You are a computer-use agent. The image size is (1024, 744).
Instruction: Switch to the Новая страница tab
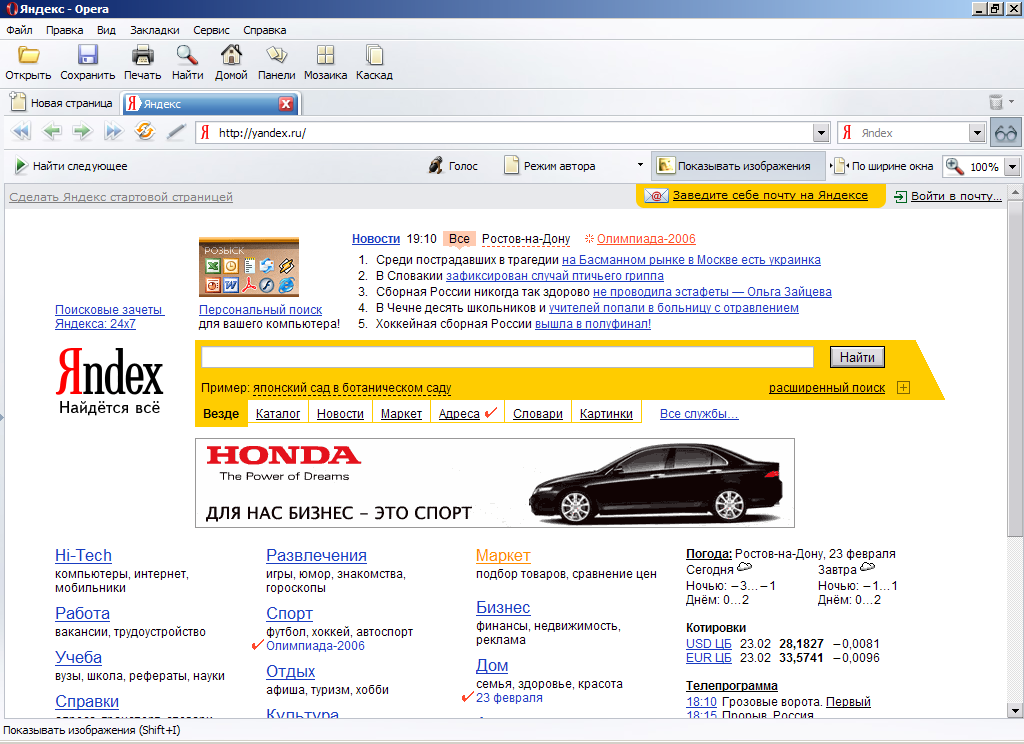pyautogui.click(x=63, y=103)
